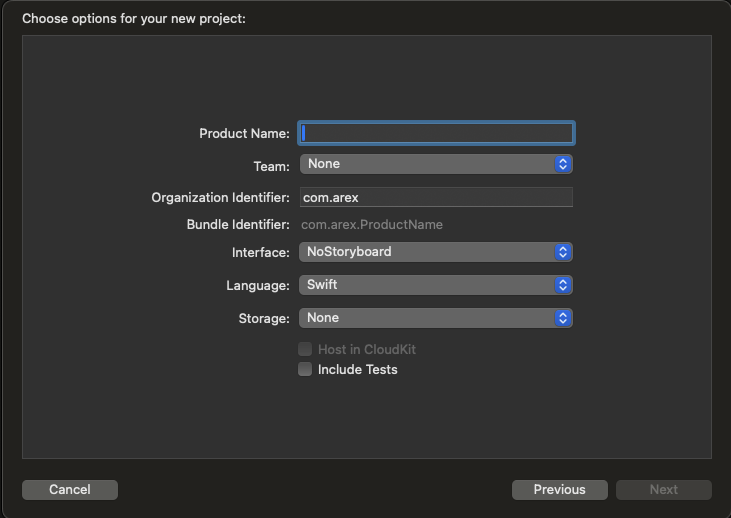The height and width of the screenshot is (518, 731).
Task: Open the Language dropdown showing Swift
Action: point(436,285)
